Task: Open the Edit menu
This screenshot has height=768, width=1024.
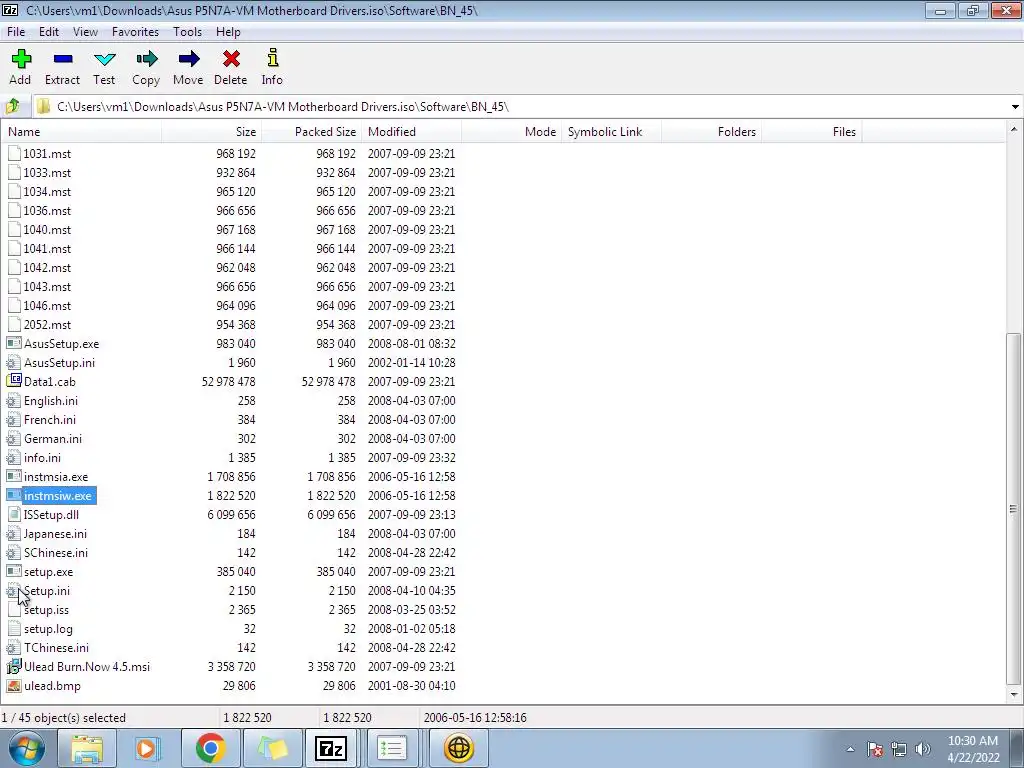Action: tap(49, 31)
